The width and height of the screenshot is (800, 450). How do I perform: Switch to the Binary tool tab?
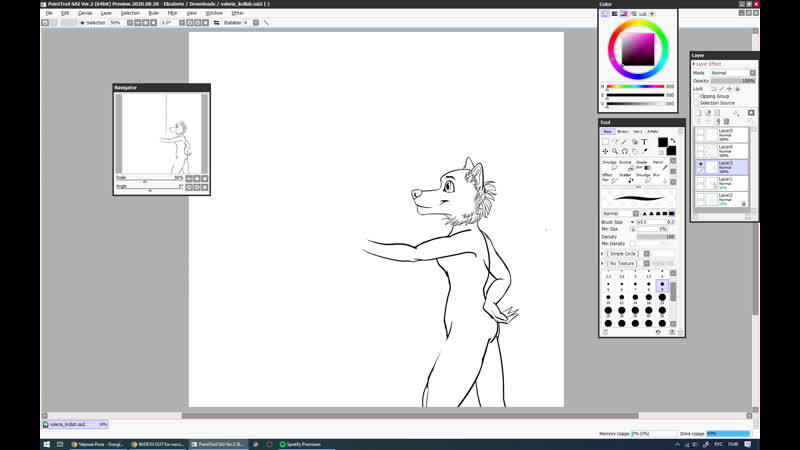622,131
